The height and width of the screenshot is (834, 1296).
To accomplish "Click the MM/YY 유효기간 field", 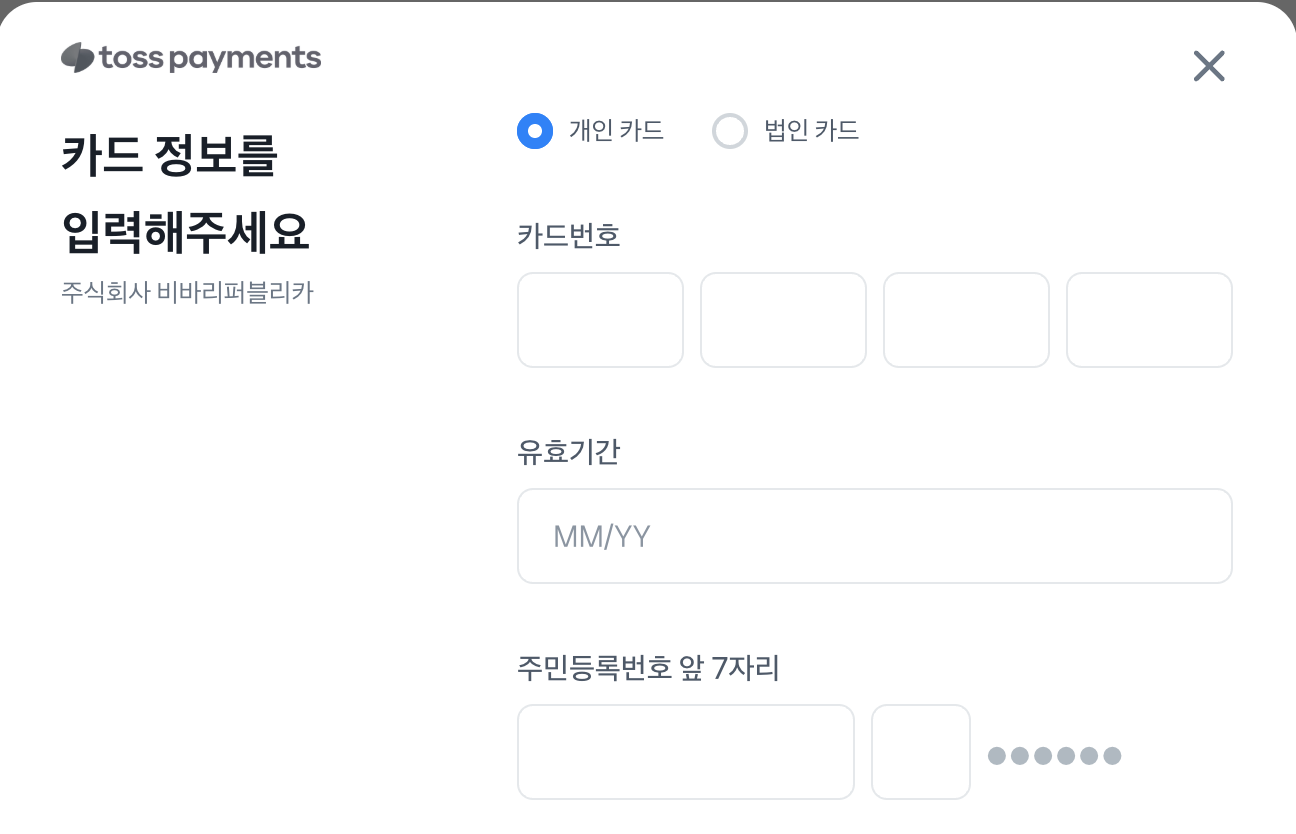I will coord(875,536).
